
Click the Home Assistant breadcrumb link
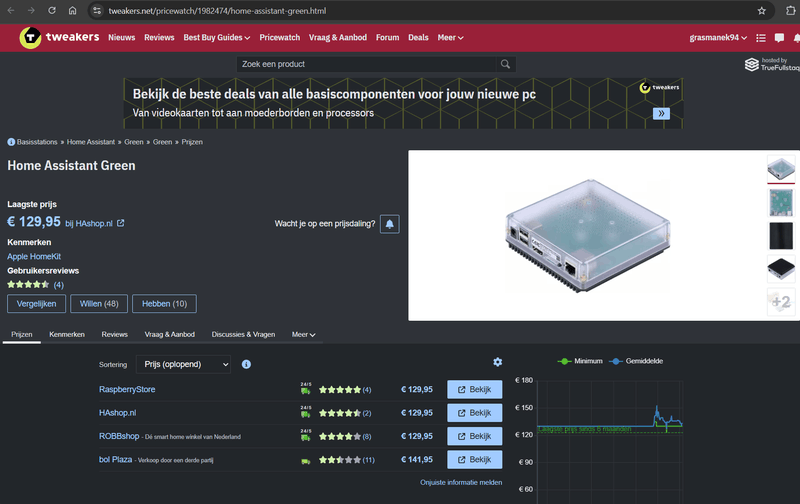tap(91, 142)
